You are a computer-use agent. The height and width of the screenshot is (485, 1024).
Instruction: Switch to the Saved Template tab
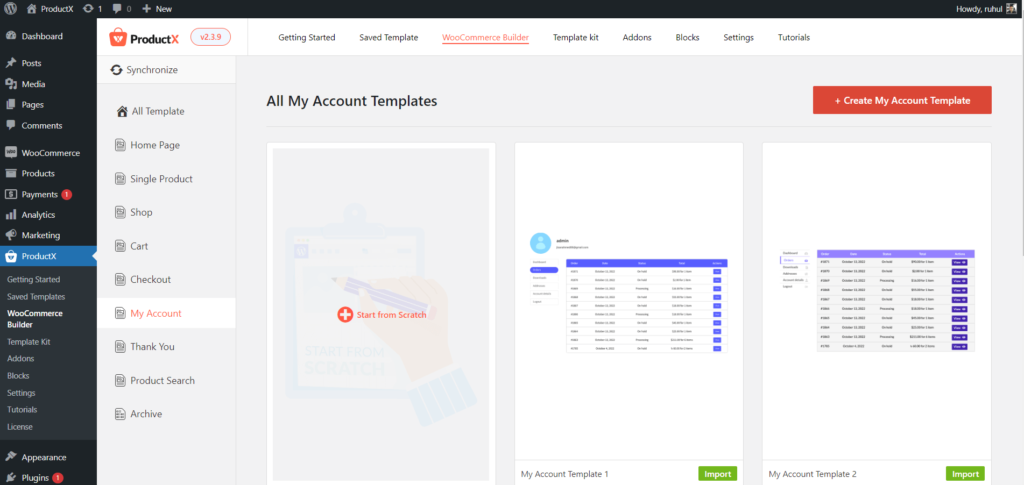click(389, 37)
